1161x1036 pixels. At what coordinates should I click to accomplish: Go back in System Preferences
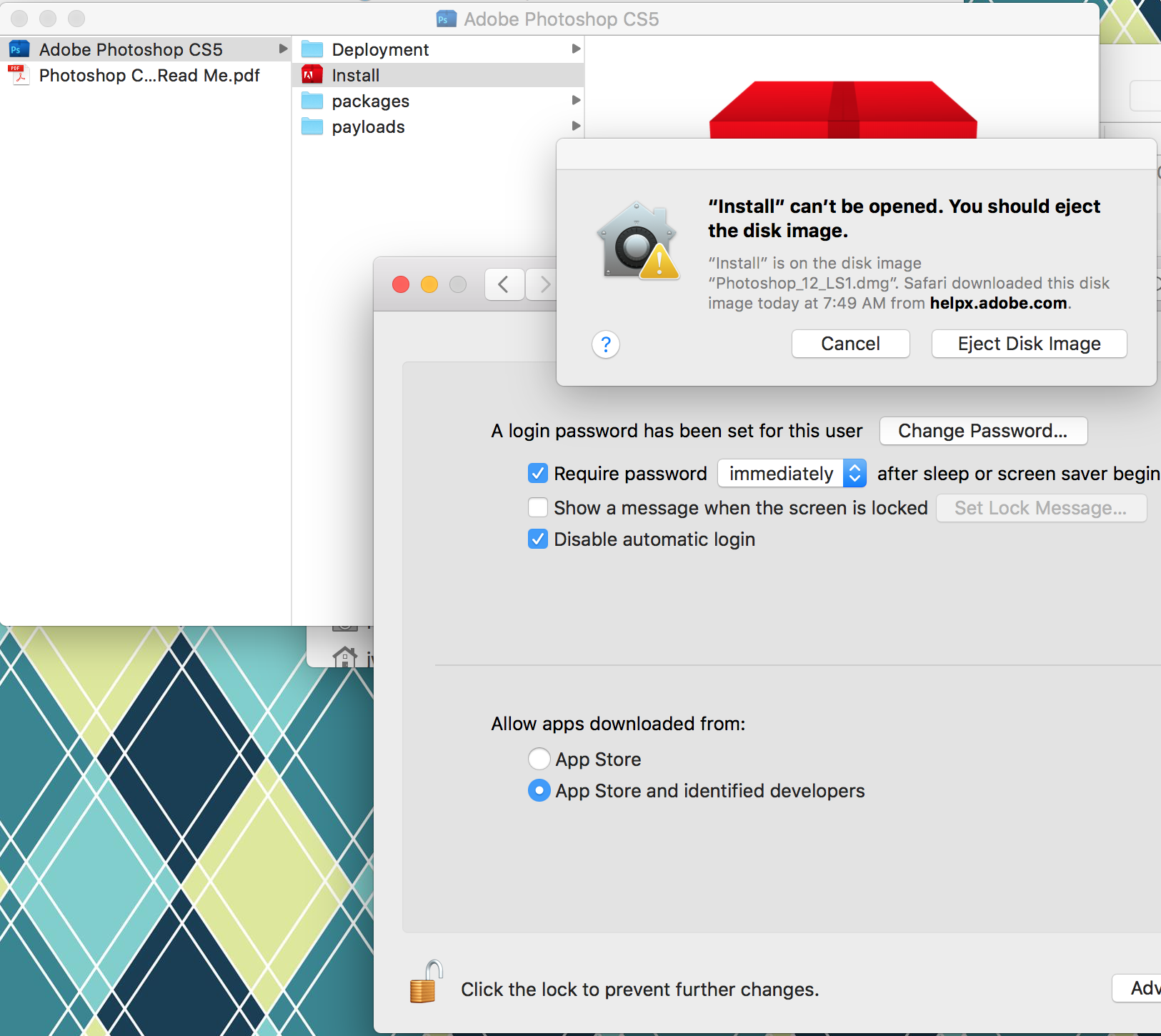[x=504, y=284]
